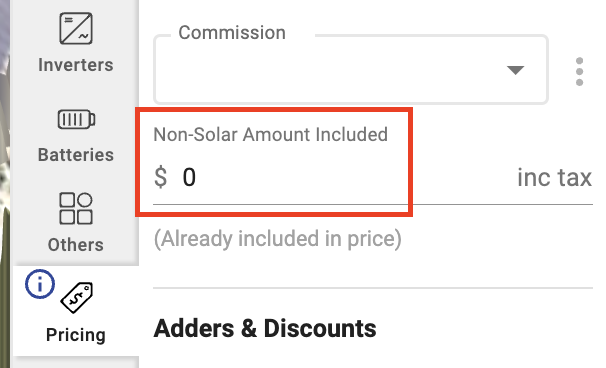This screenshot has width=606, height=368.
Task: Open the three-dot menu next to Commission
Action: pyautogui.click(x=579, y=72)
